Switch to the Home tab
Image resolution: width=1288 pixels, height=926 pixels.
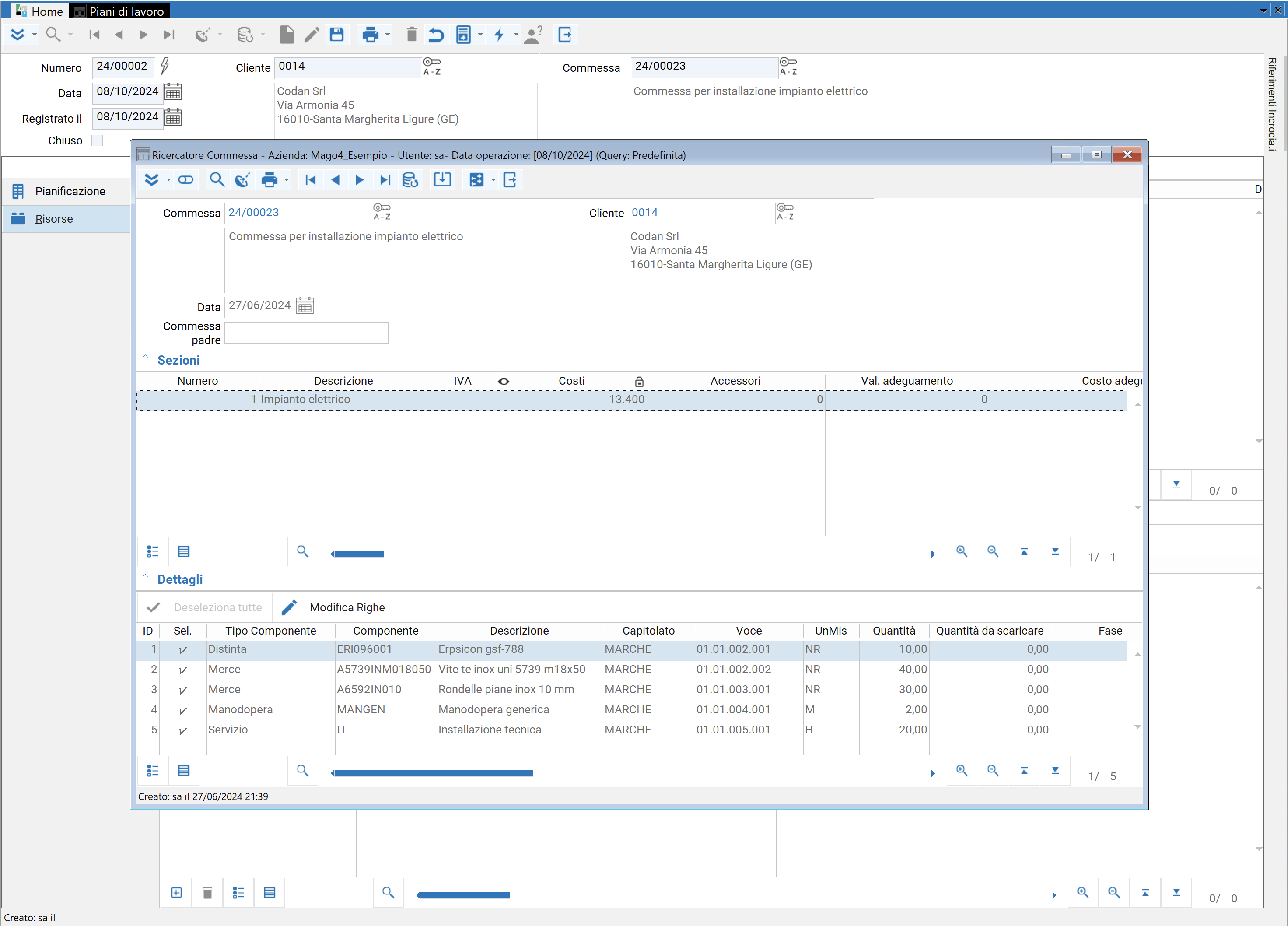coord(39,11)
